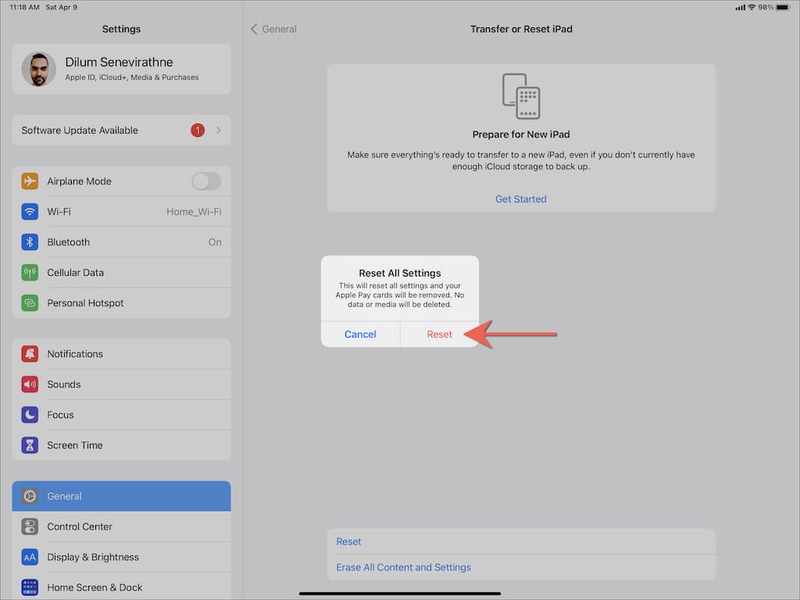Viewport: 800px width, 600px height.
Task: Tap the Sounds speaker icon
Action: (30, 384)
